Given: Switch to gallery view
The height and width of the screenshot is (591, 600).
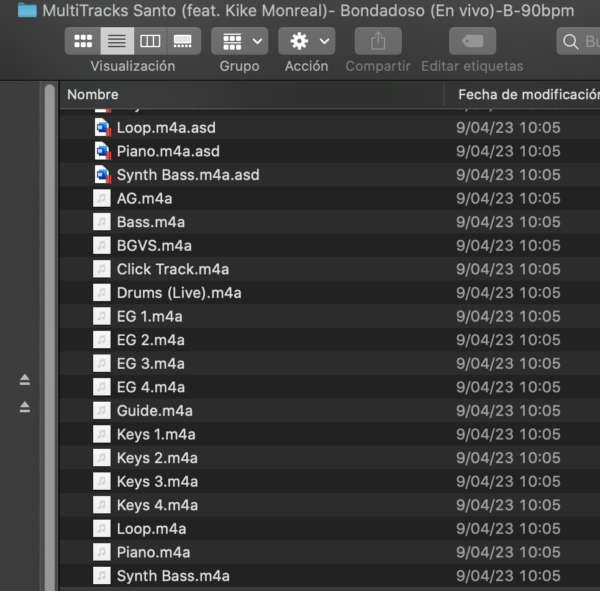Looking at the screenshot, I should point(183,41).
